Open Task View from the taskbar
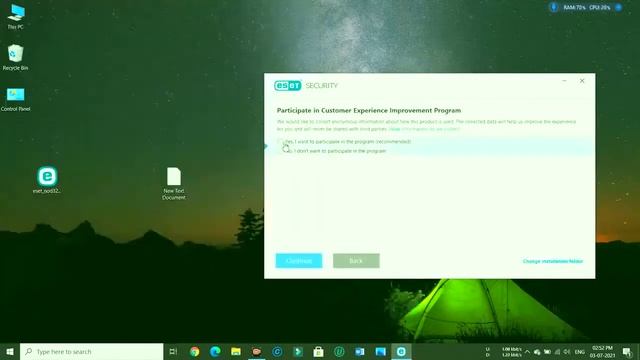This screenshot has width=640, height=360. tap(173, 351)
